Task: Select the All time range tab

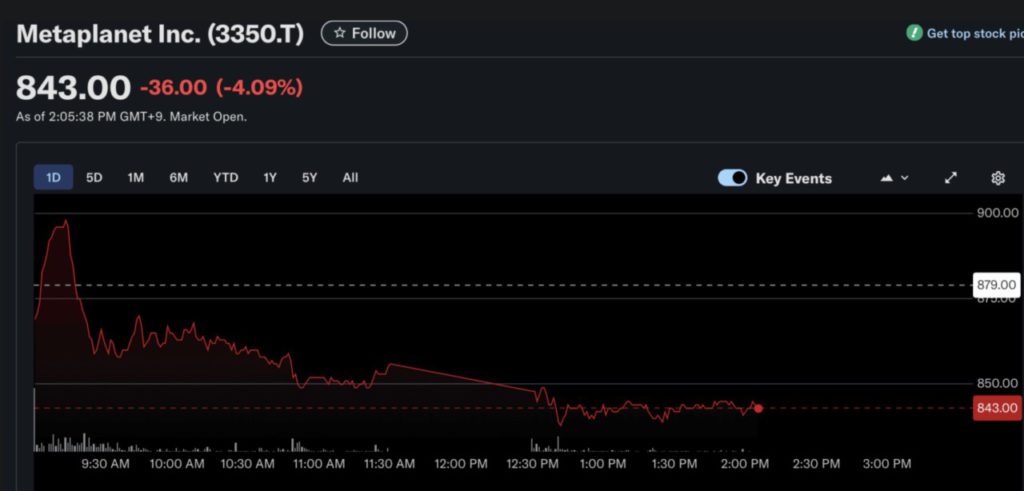Action: (x=350, y=178)
